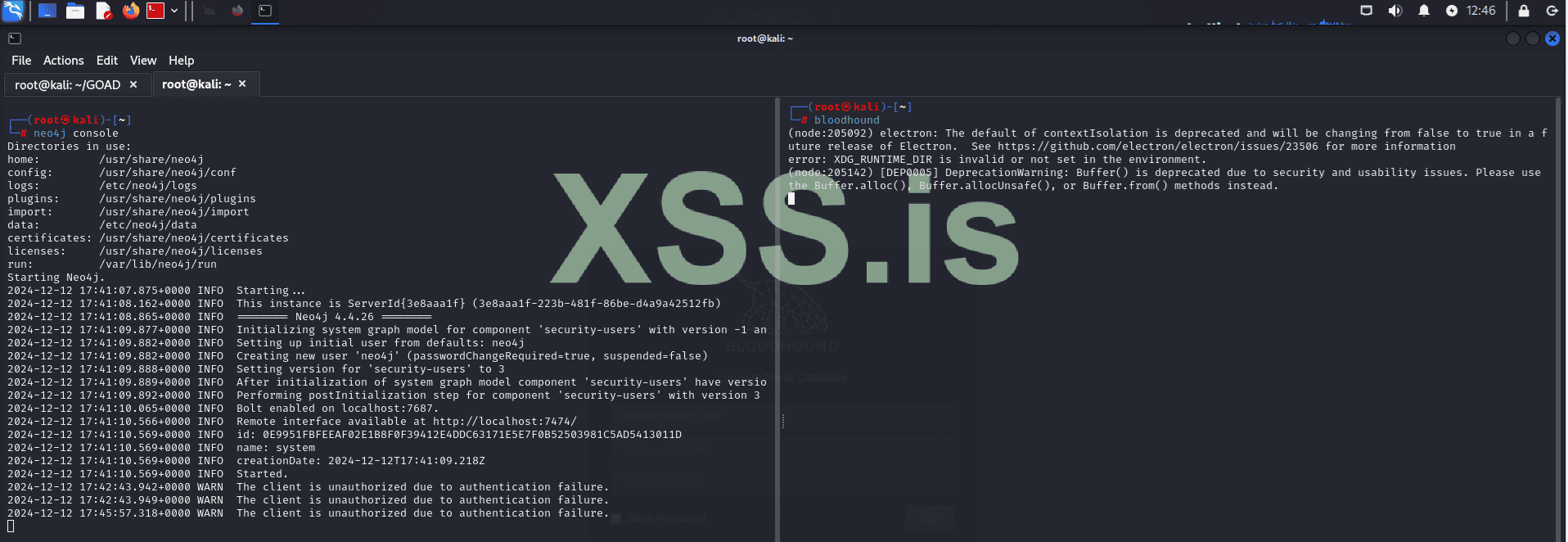Click the 12:46 panel clock
Screen dimensions: 1568x542
click(1481, 11)
